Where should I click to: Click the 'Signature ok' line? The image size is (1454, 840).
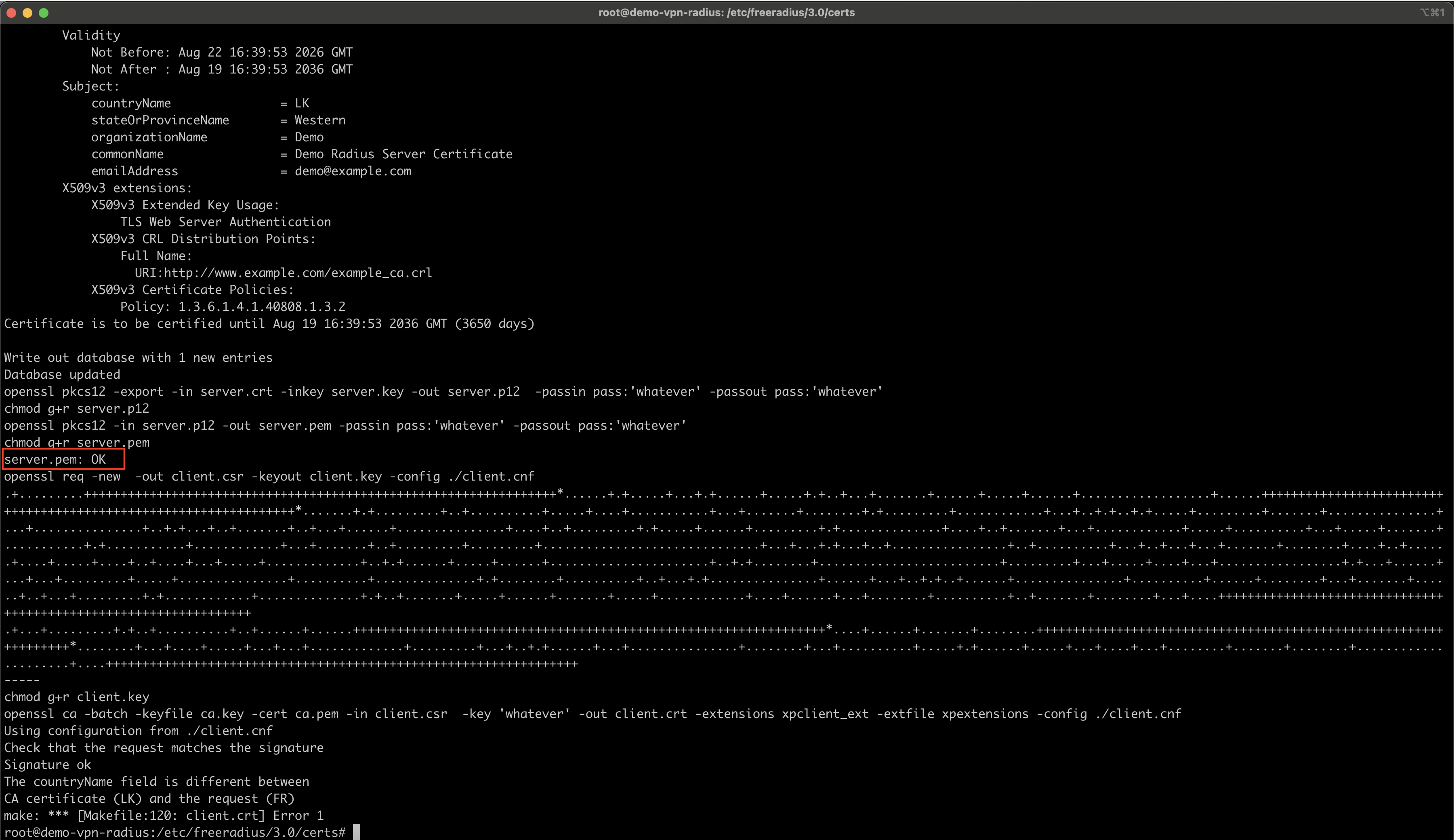tap(47, 765)
